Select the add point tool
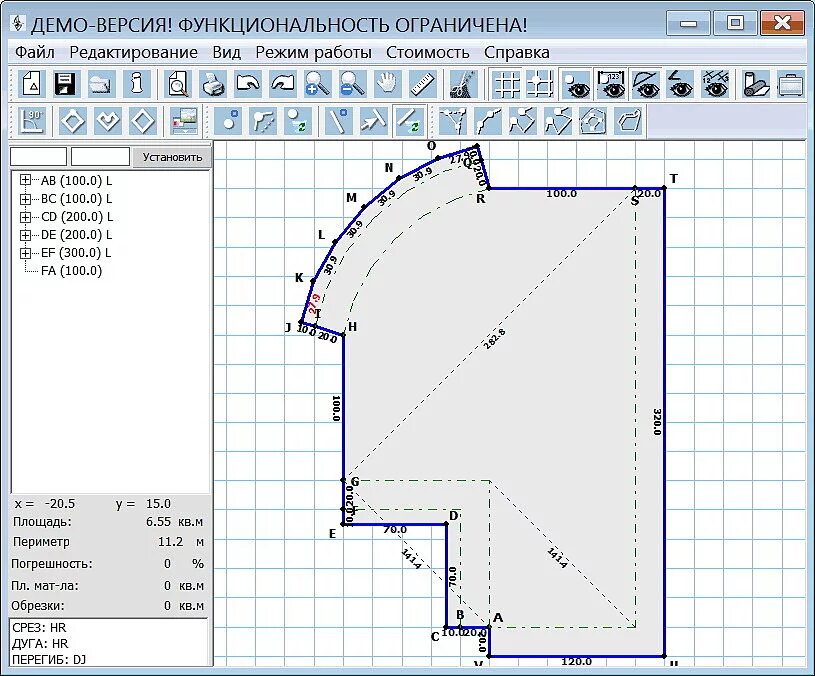Viewport: 815px width, 676px height. [x=228, y=121]
